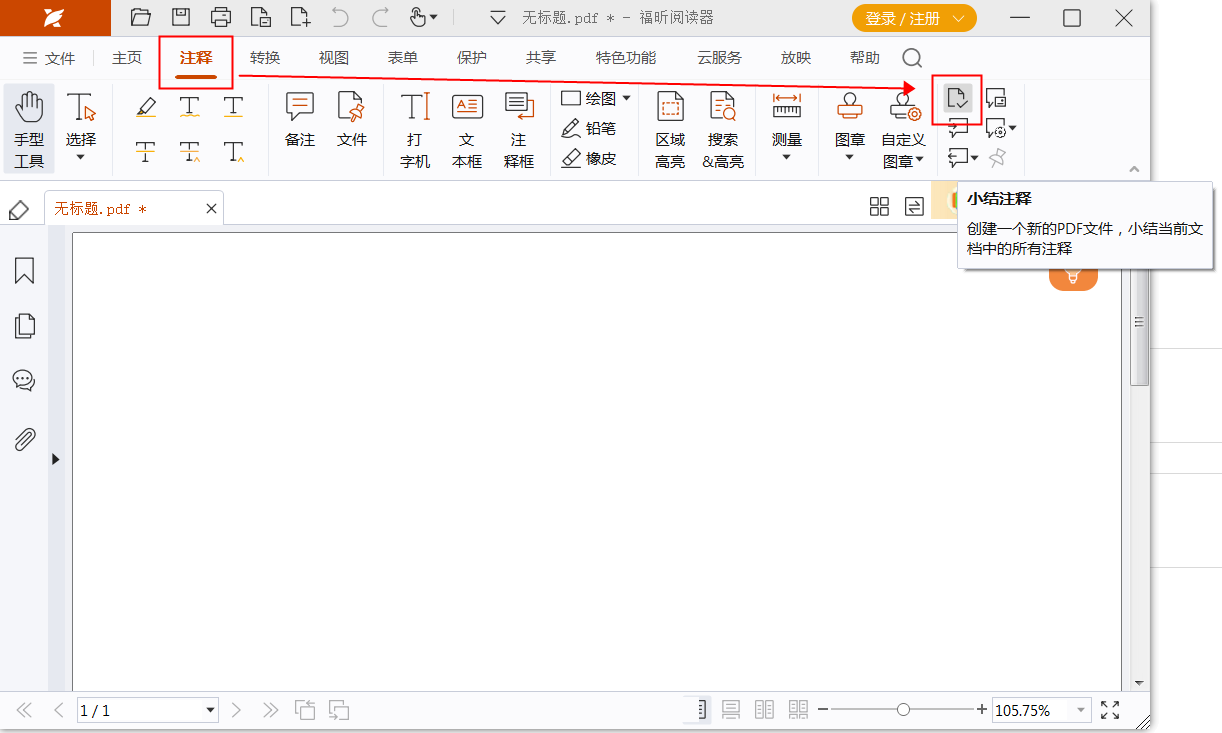
Task: Open the zoom percentage dropdown
Action: coord(1080,710)
